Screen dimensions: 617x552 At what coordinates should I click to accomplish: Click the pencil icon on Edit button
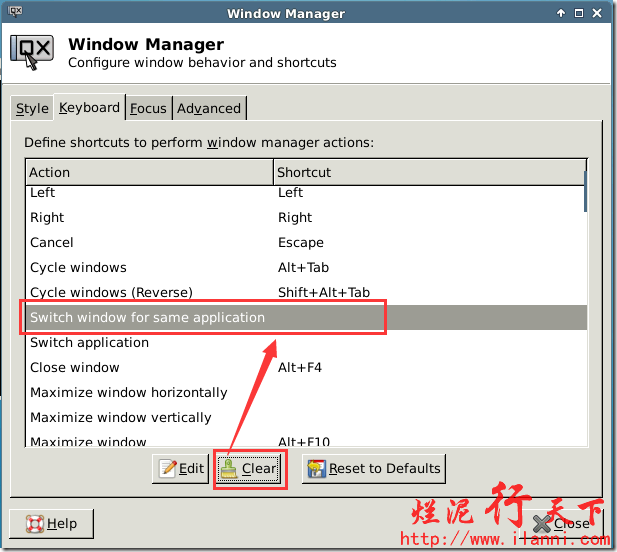pos(167,468)
